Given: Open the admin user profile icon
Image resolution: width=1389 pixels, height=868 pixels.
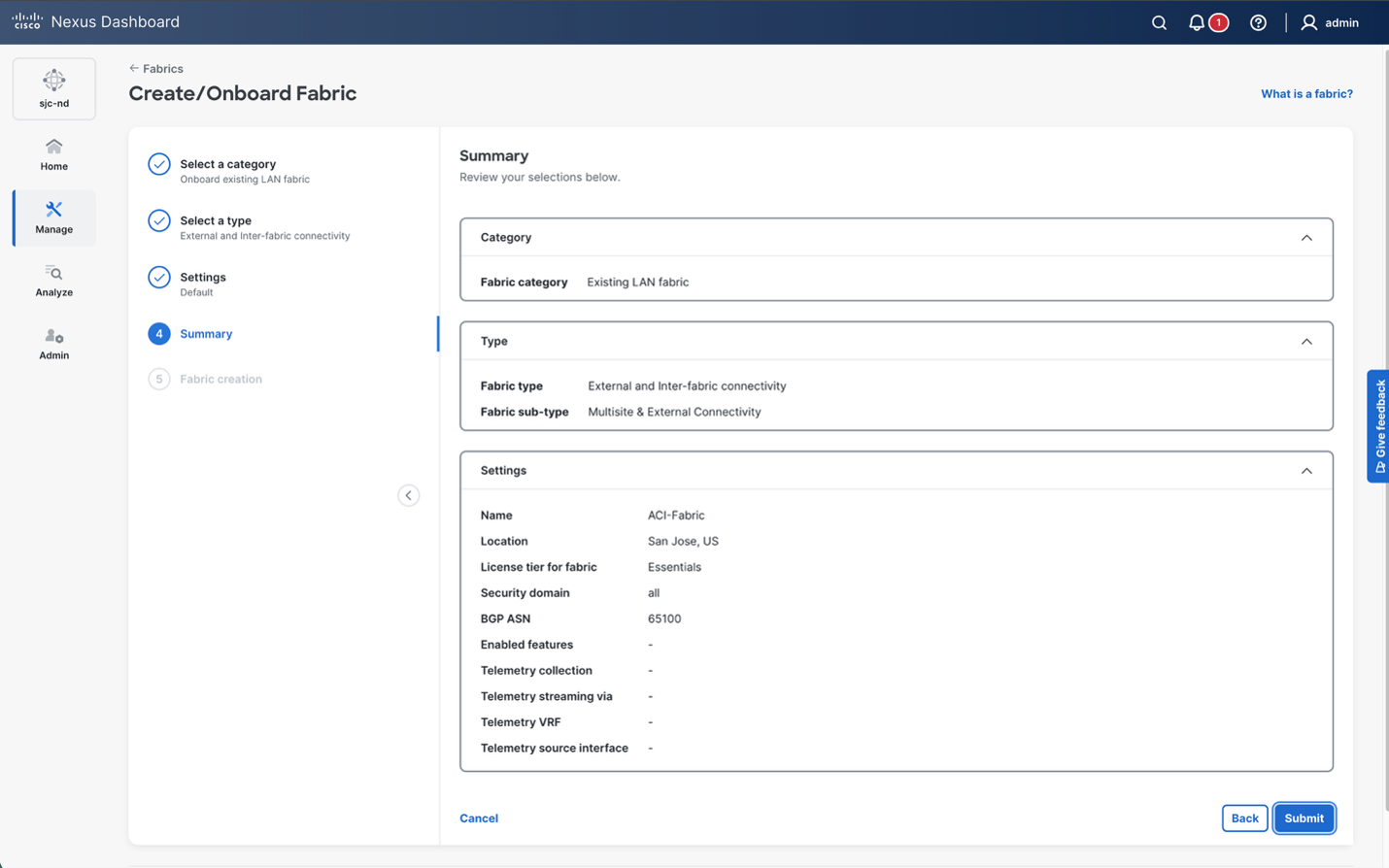Looking at the screenshot, I should 1309,22.
